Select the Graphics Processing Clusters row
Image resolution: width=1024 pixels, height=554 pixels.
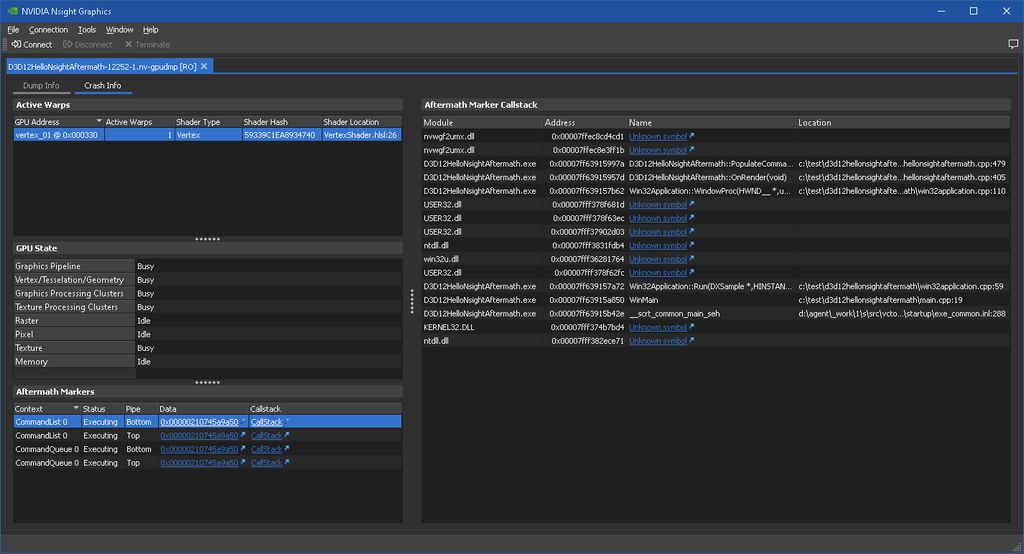[x=207, y=294]
